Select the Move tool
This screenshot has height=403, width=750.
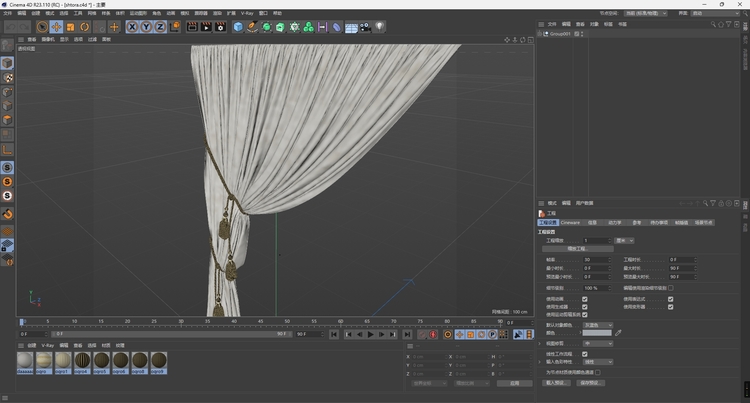point(56,27)
